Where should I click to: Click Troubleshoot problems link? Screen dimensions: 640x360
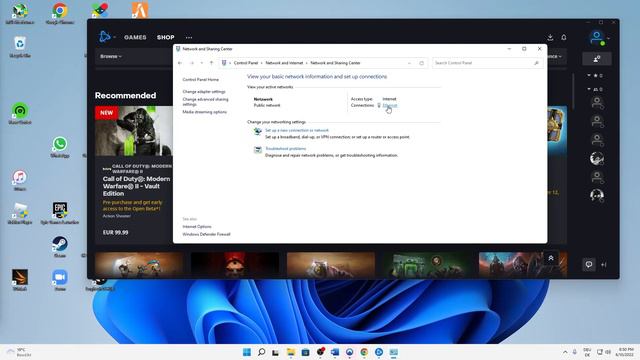point(285,149)
